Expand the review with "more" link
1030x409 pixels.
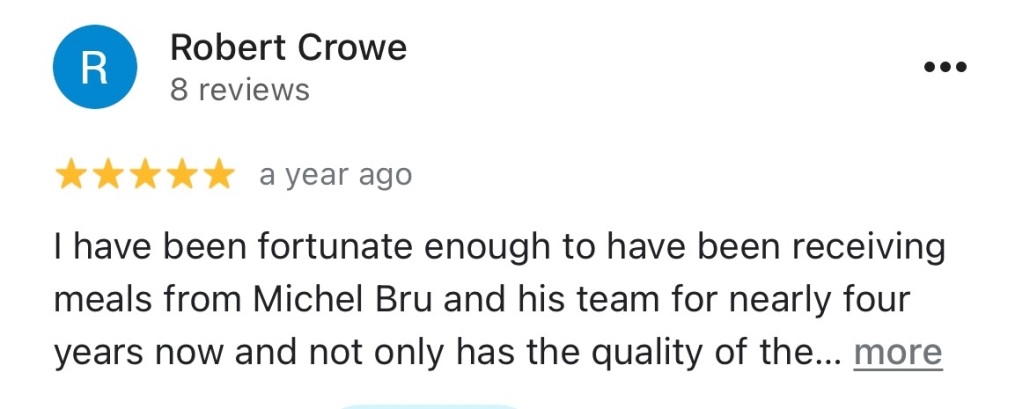pos(897,352)
